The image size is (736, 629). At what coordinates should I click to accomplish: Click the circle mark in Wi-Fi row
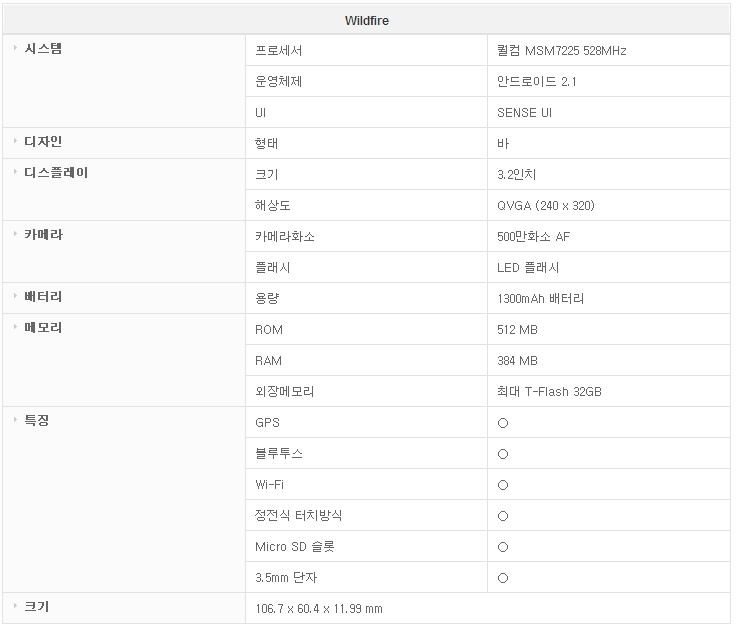click(x=503, y=485)
